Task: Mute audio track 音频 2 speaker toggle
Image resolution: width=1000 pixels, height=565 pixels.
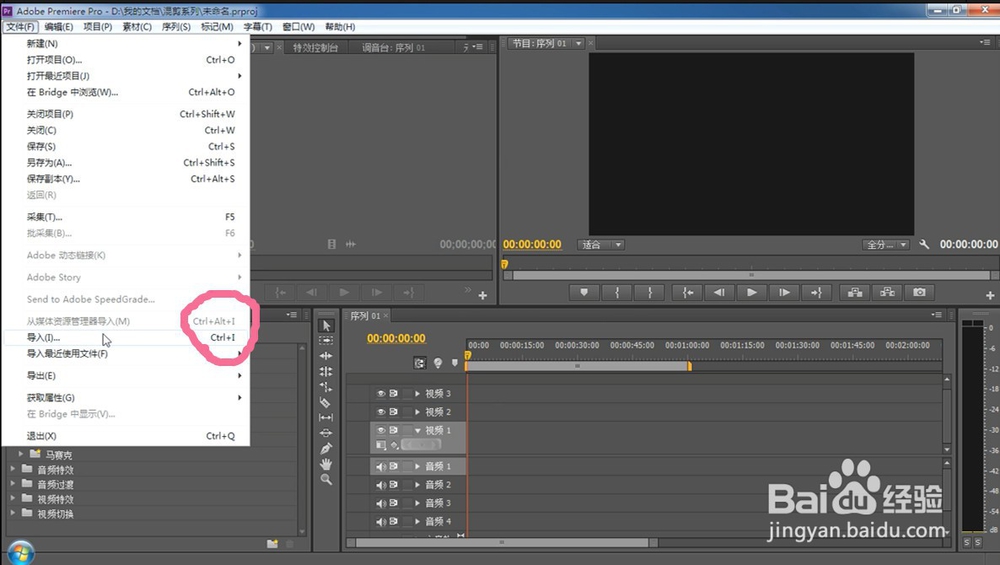Action: click(381, 485)
